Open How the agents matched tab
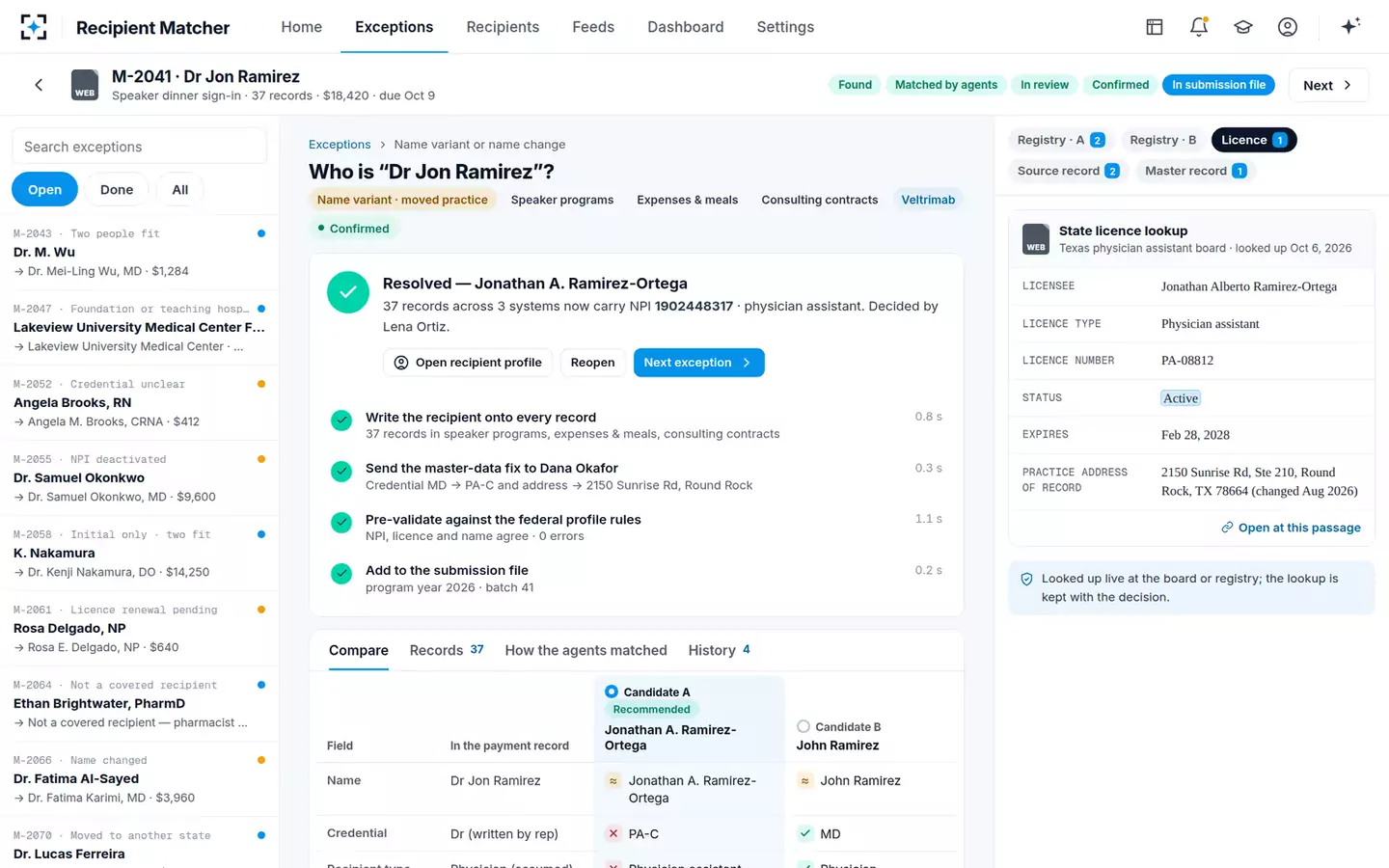Screen dimensions: 1389x868 pos(586,651)
